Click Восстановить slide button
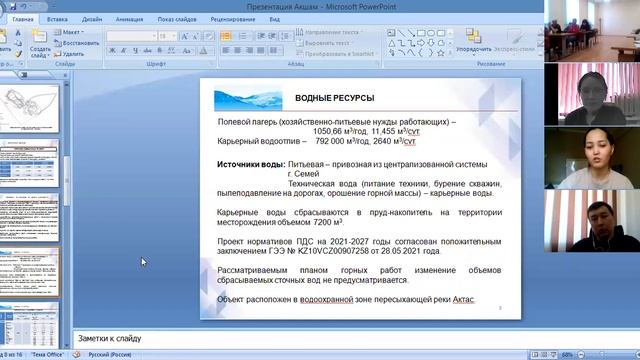 click(77, 43)
